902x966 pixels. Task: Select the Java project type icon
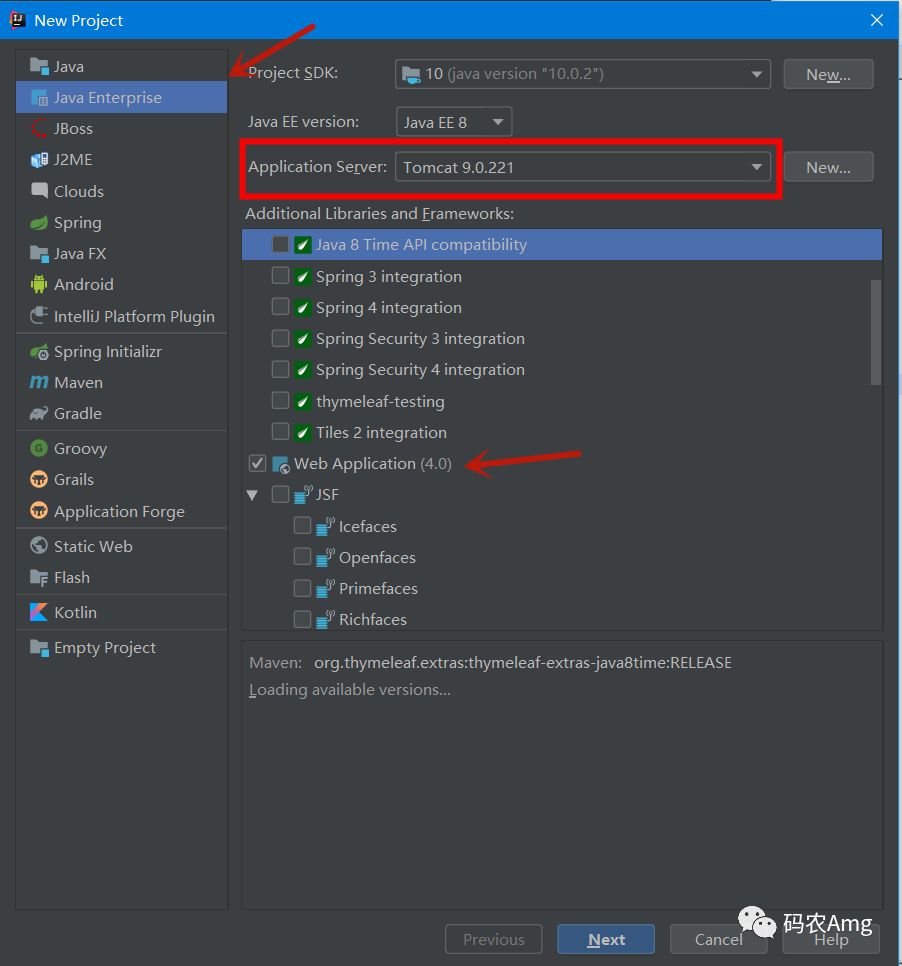[39, 66]
